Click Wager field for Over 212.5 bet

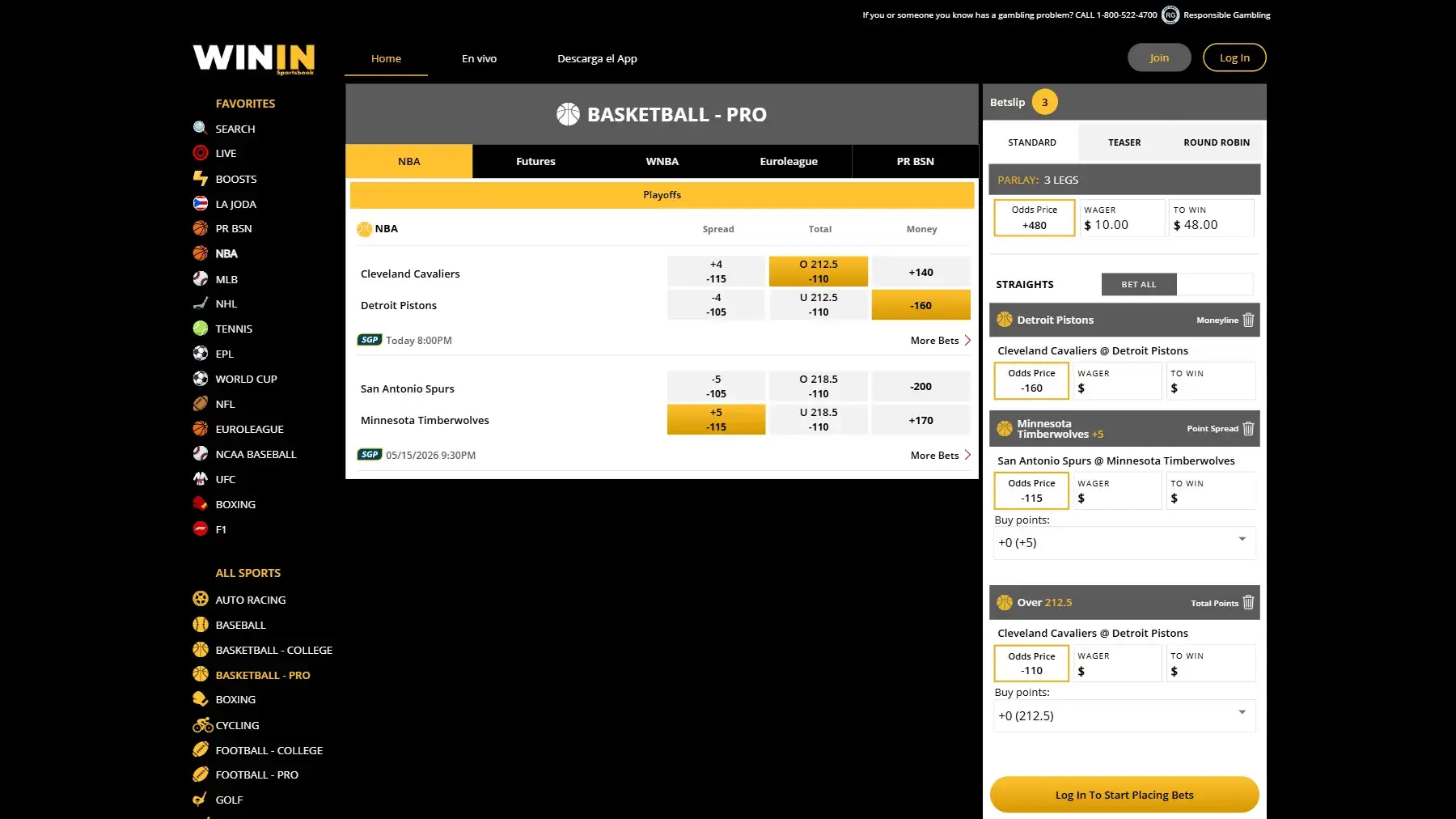click(1119, 664)
